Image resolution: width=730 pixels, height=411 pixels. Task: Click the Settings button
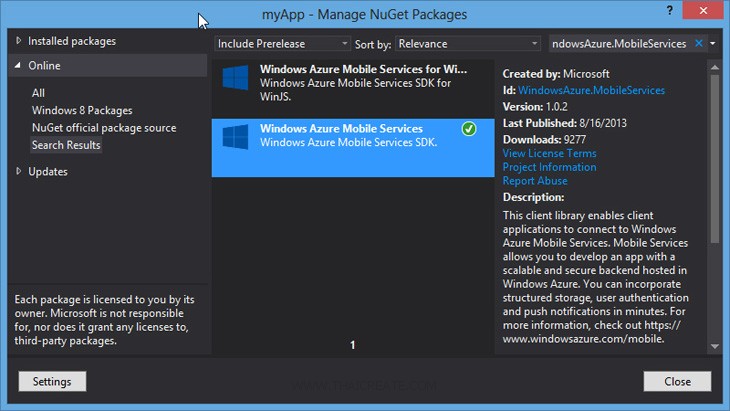(52, 381)
